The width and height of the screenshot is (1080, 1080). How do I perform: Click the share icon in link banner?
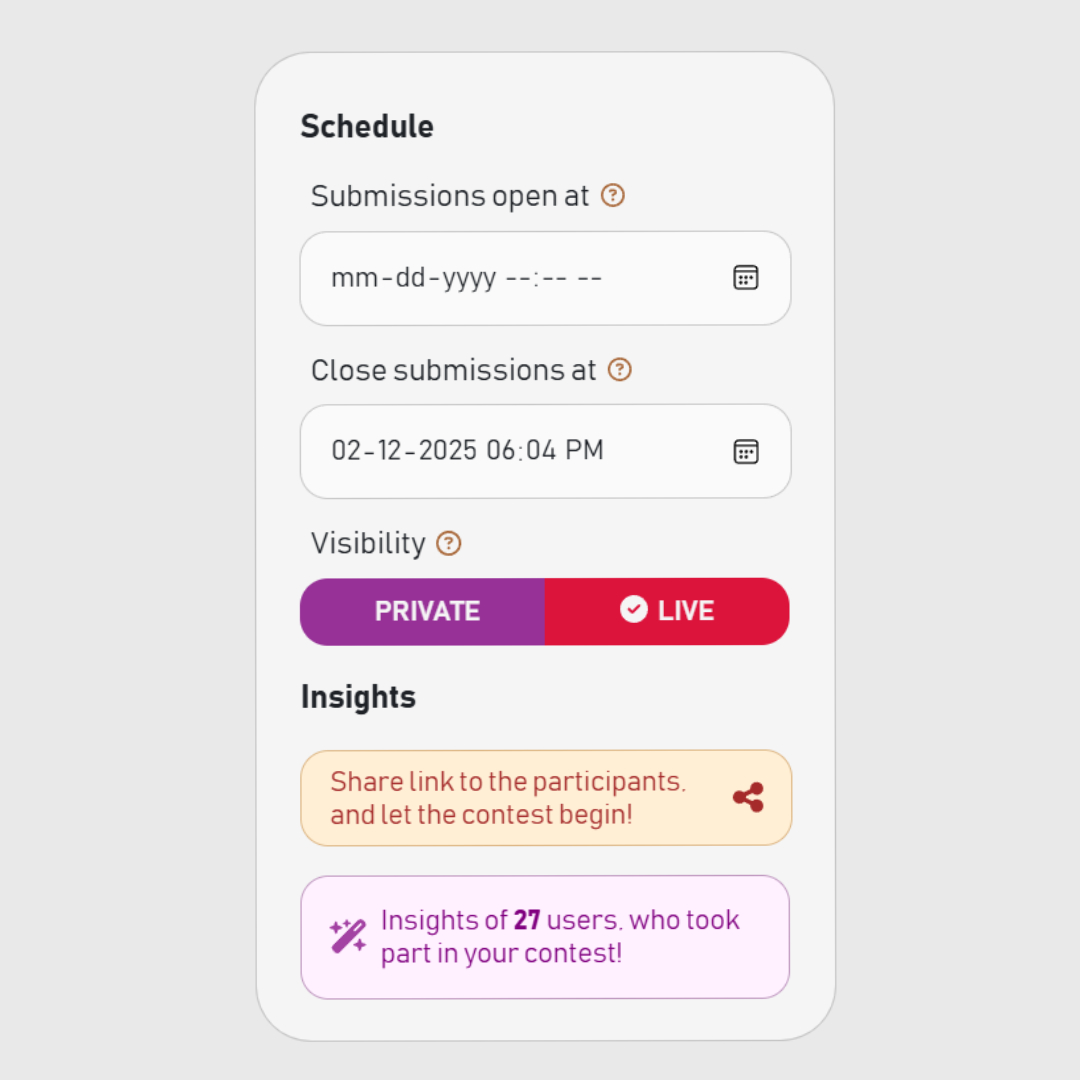coord(748,798)
